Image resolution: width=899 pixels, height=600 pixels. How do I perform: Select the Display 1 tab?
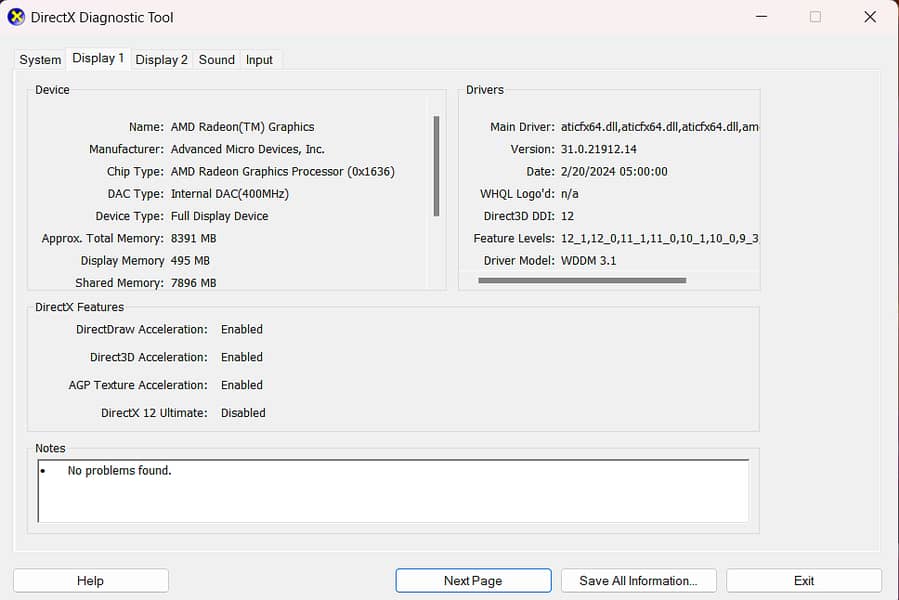click(x=98, y=58)
